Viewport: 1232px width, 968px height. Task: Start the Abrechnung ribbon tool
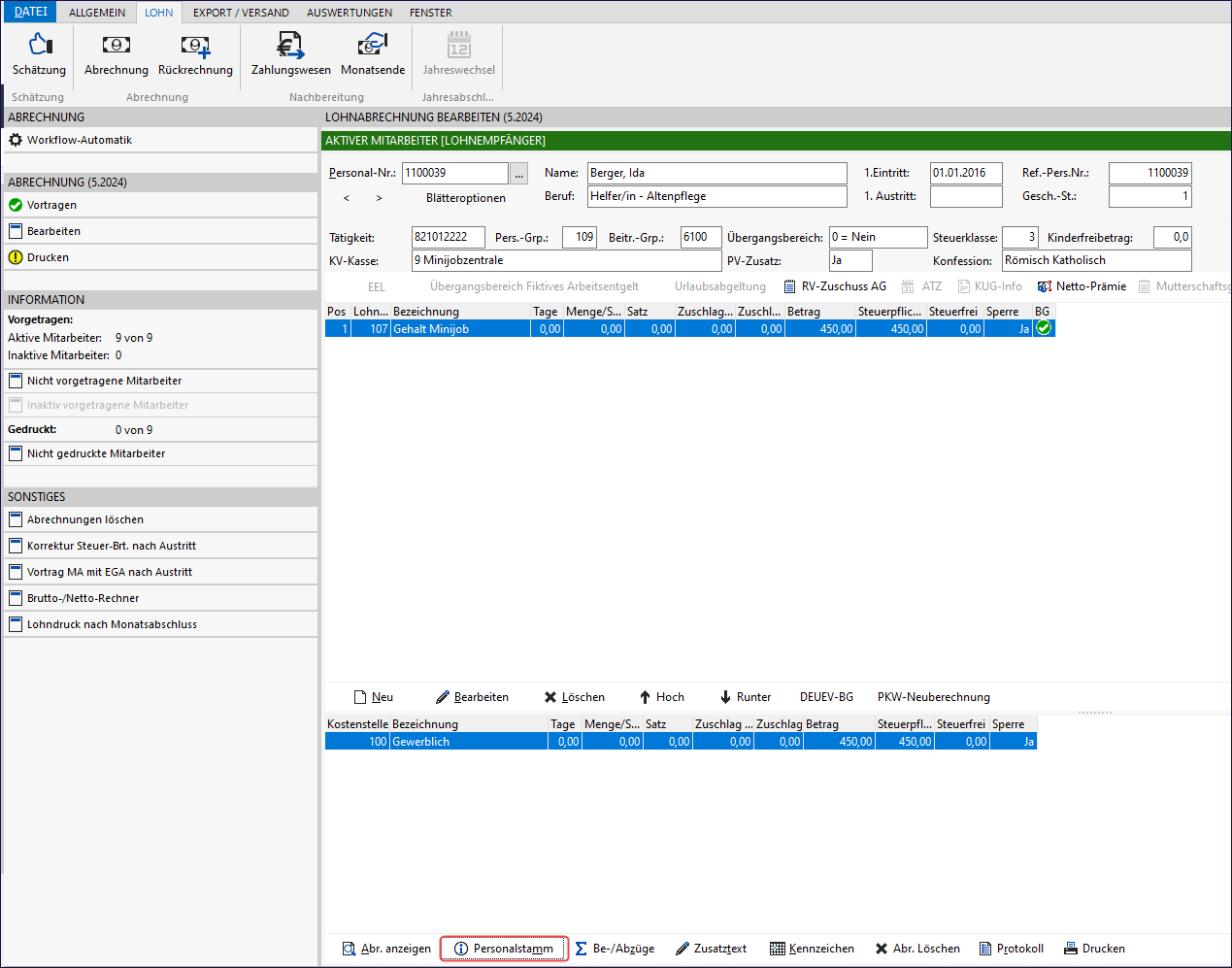[x=117, y=54]
